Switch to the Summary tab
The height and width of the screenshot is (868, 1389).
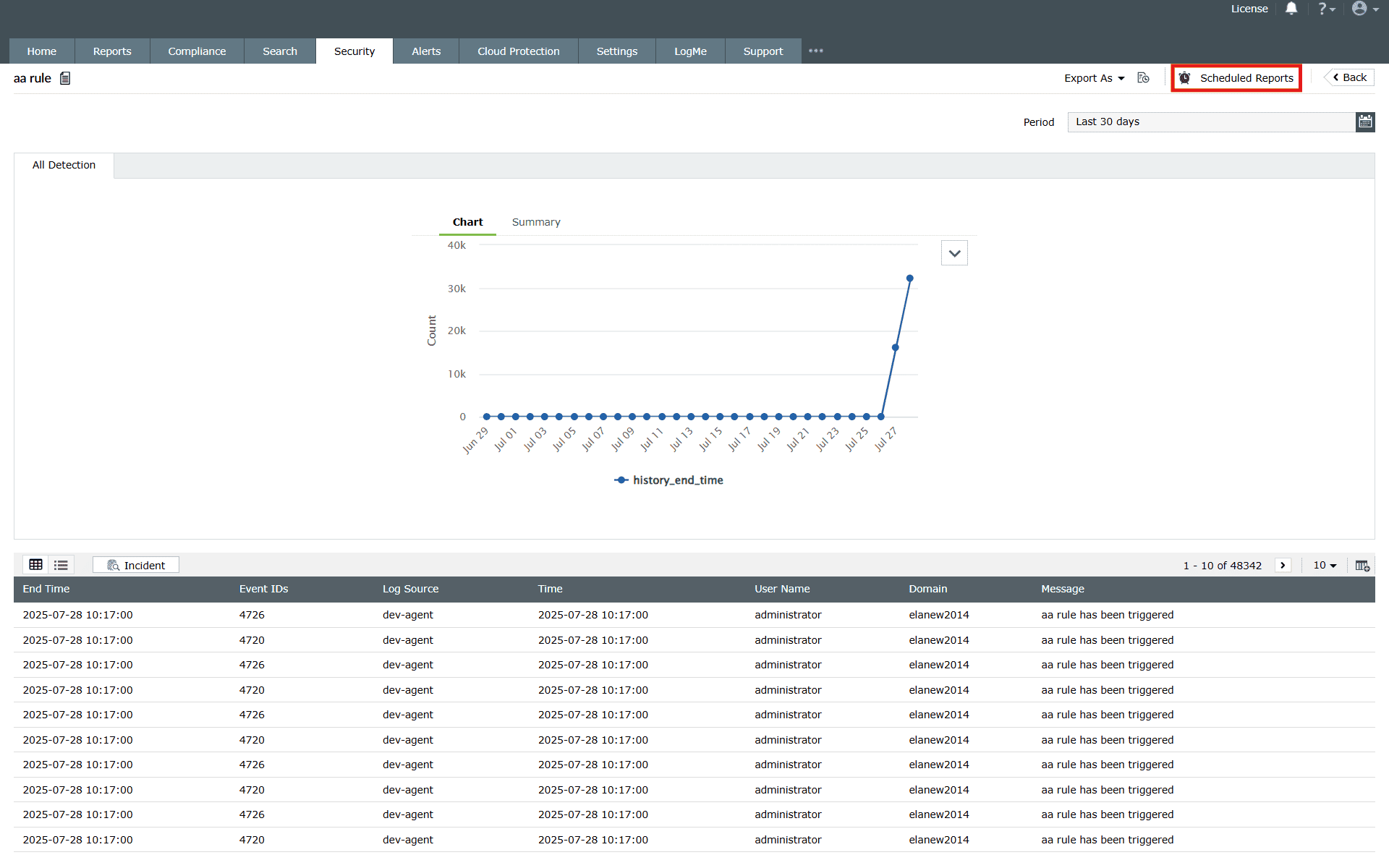(536, 222)
